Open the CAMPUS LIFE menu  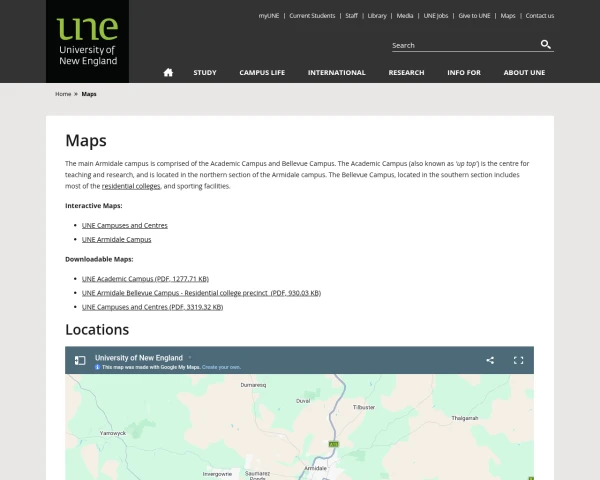pyautogui.click(x=262, y=72)
